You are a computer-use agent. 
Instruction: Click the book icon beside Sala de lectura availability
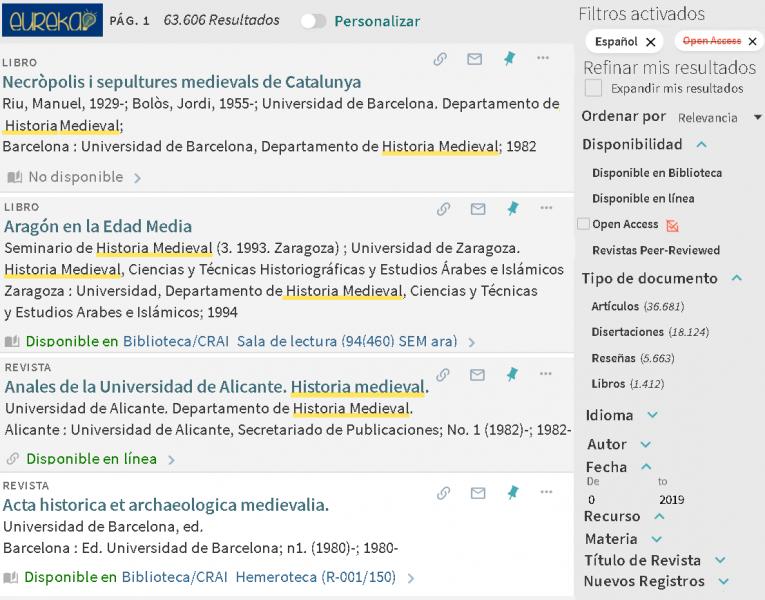tap(12, 341)
